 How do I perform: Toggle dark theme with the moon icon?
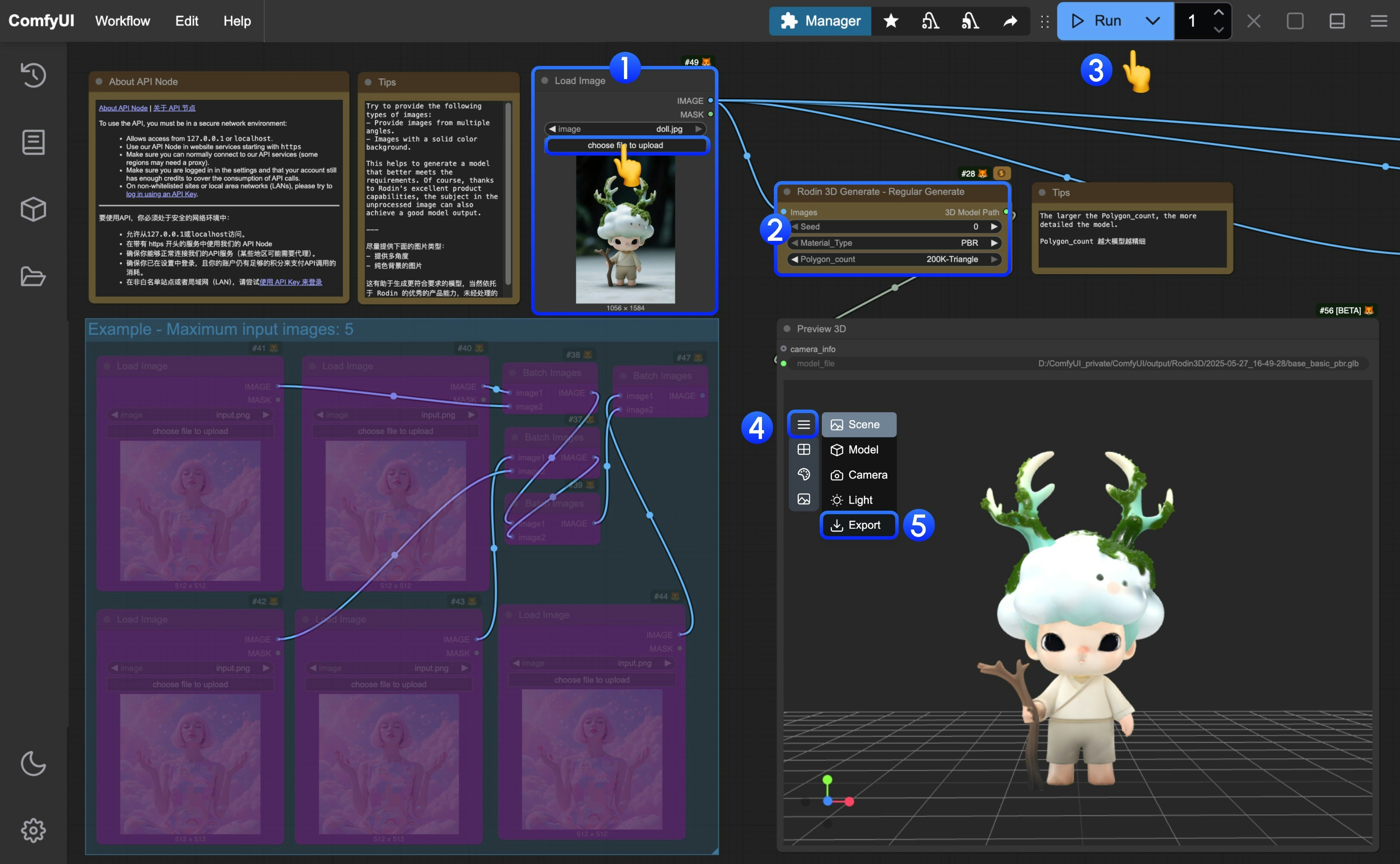pyautogui.click(x=33, y=764)
